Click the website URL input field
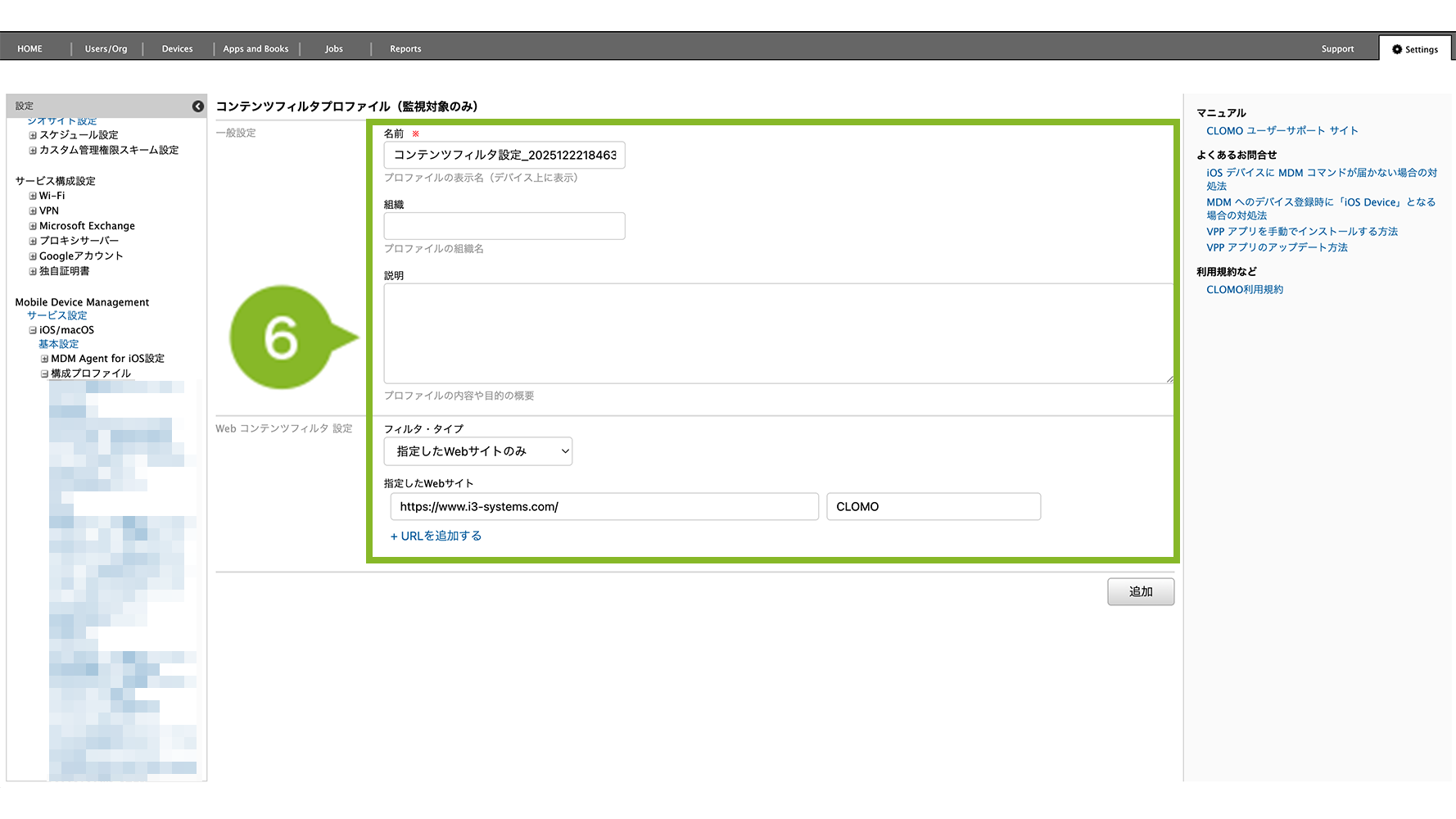This screenshot has width=1456, height=819. point(604,506)
